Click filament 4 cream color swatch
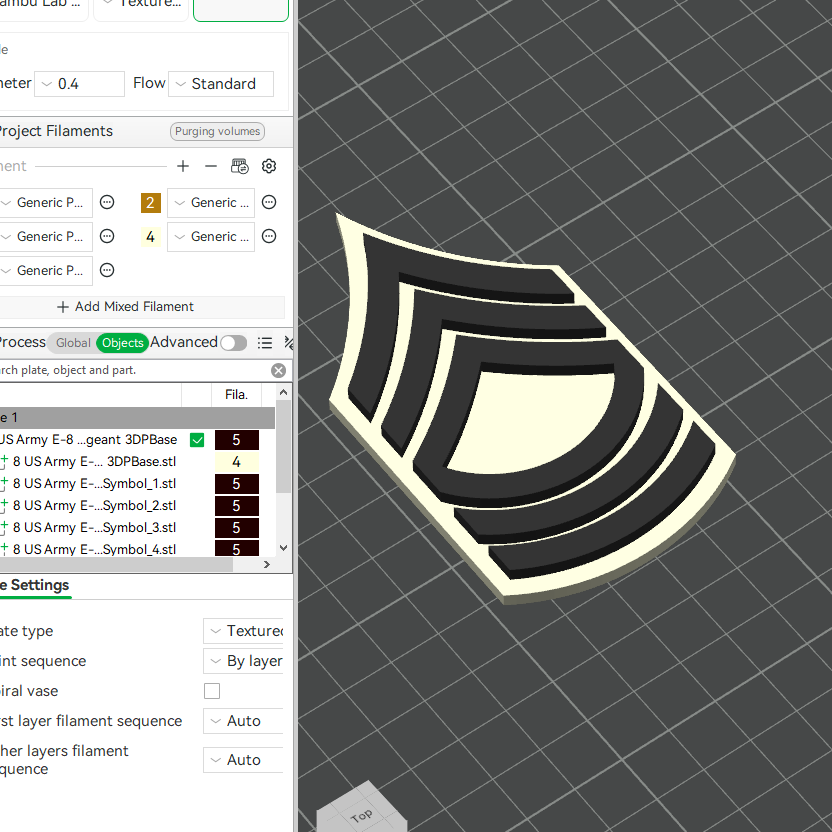 [x=151, y=237]
